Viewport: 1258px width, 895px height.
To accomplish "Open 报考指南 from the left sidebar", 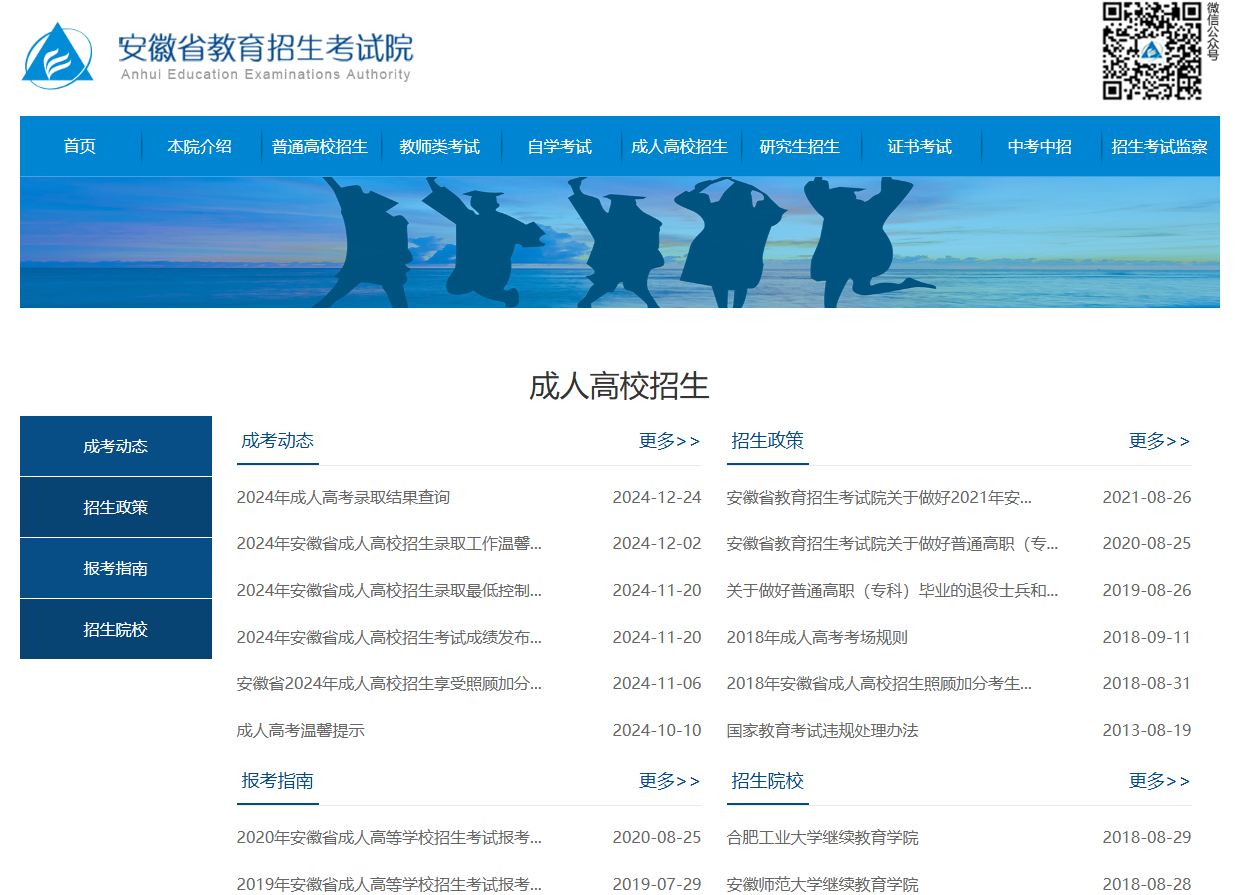I will coord(116,568).
